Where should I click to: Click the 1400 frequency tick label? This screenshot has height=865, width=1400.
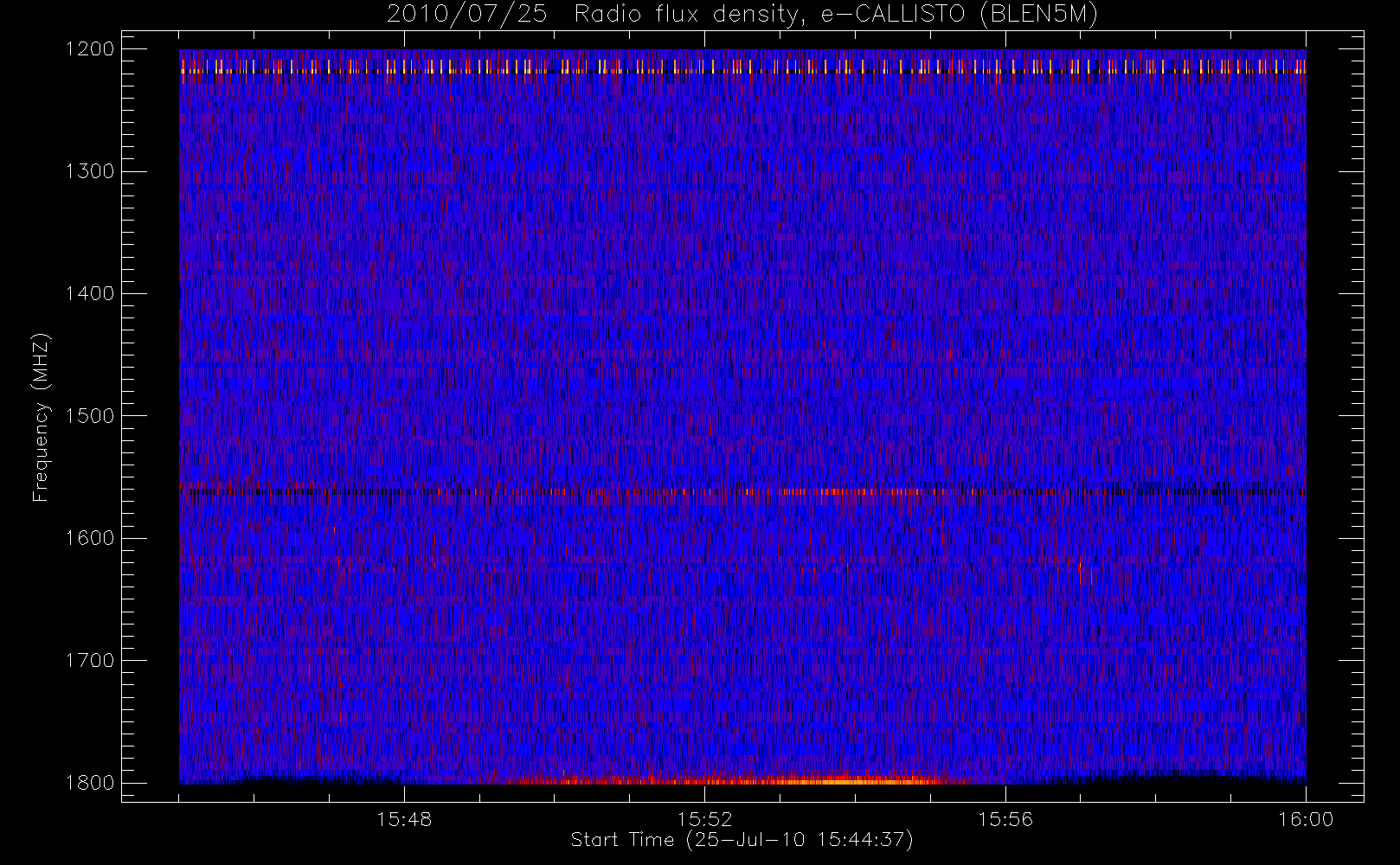(90, 294)
